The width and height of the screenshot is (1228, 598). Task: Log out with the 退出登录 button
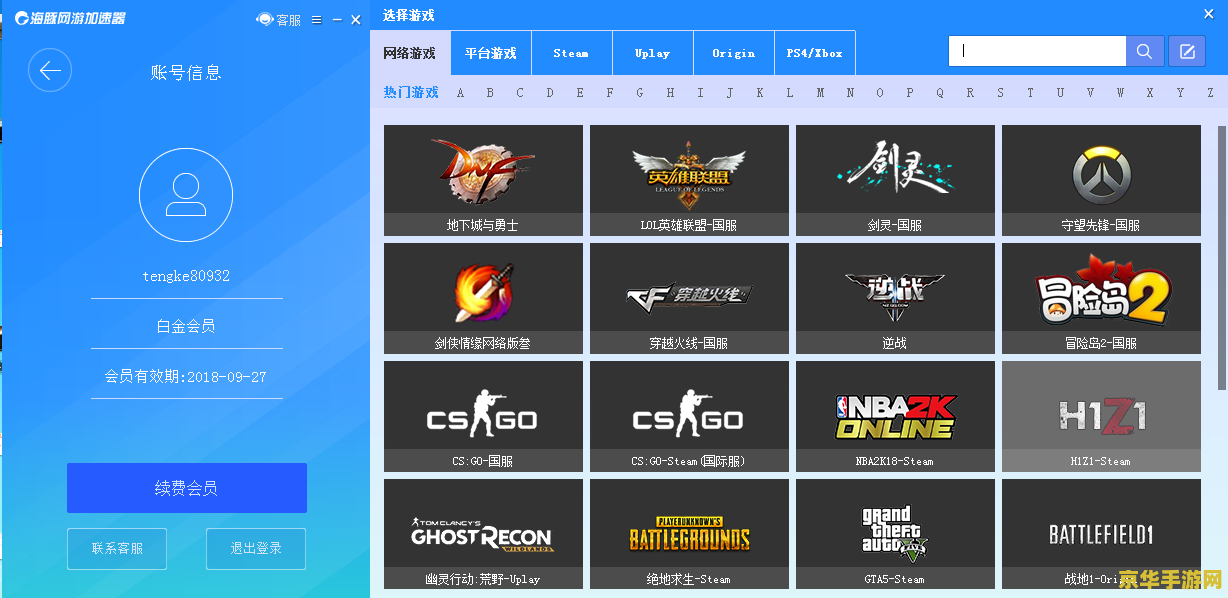pyautogui.click(x=256, y=548)
